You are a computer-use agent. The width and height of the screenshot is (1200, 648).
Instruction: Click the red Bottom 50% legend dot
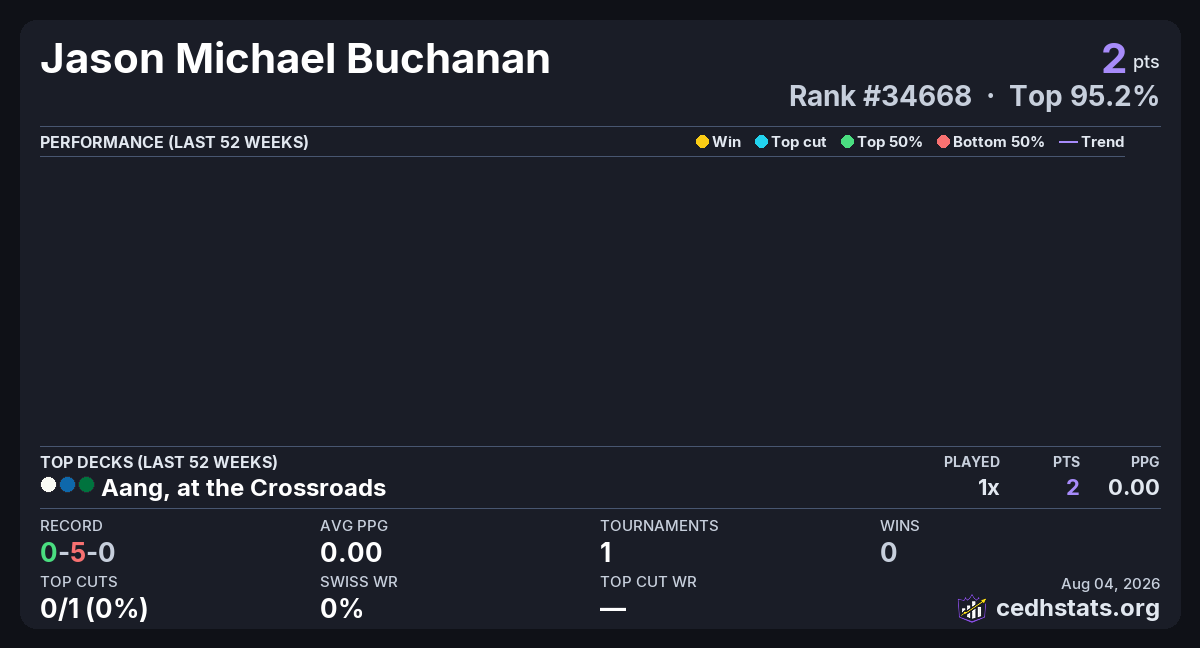tap(943, 142)
